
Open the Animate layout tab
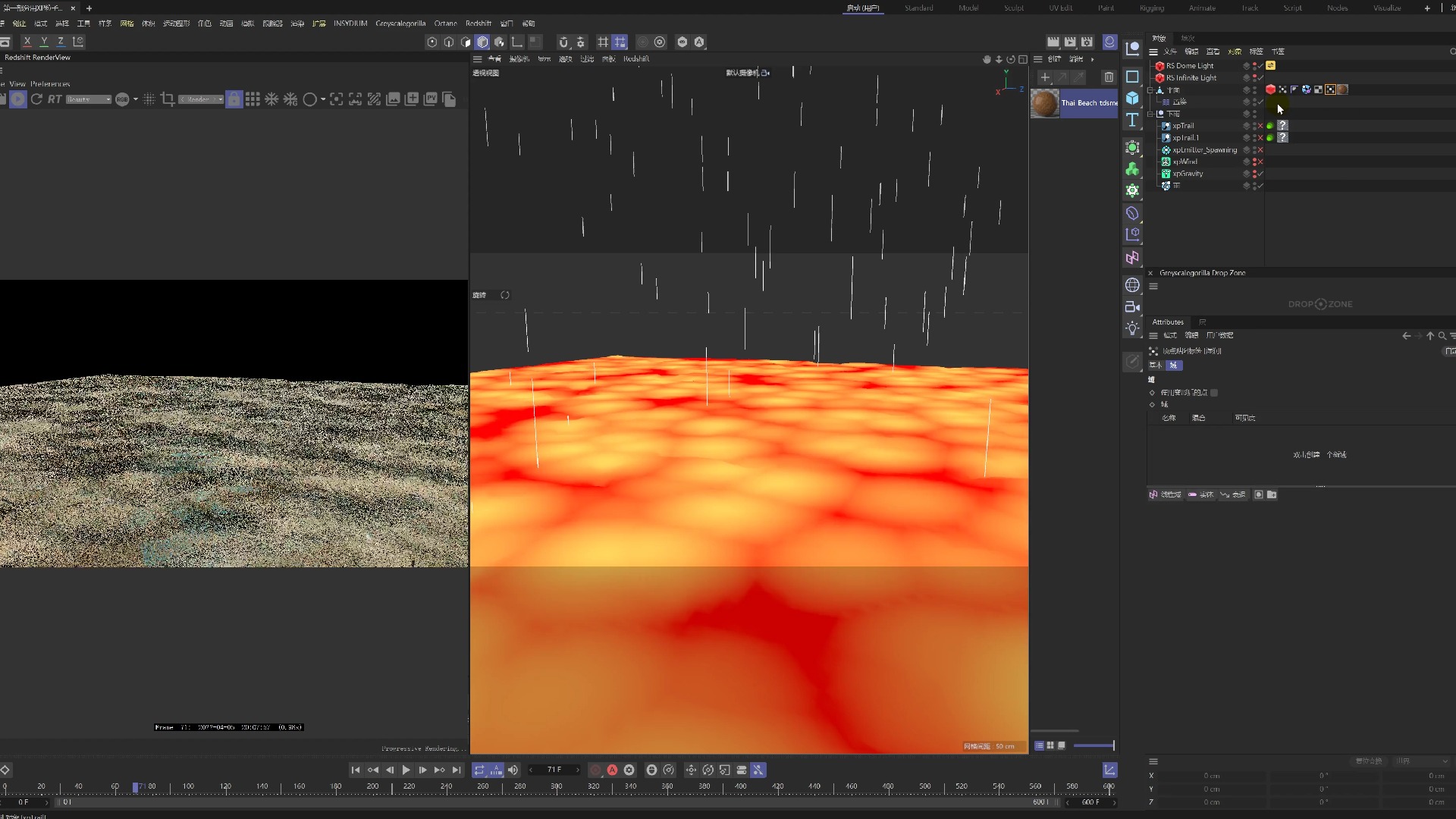point(1202,8)
